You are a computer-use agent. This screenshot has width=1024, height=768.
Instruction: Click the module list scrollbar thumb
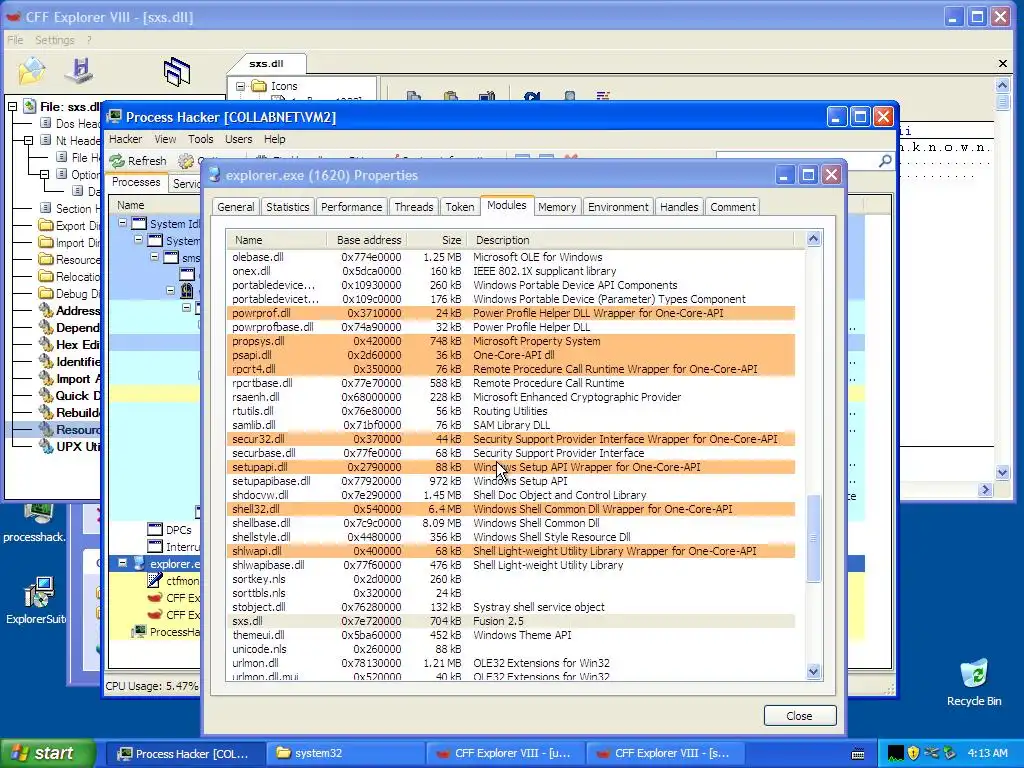tap(813, 539)
